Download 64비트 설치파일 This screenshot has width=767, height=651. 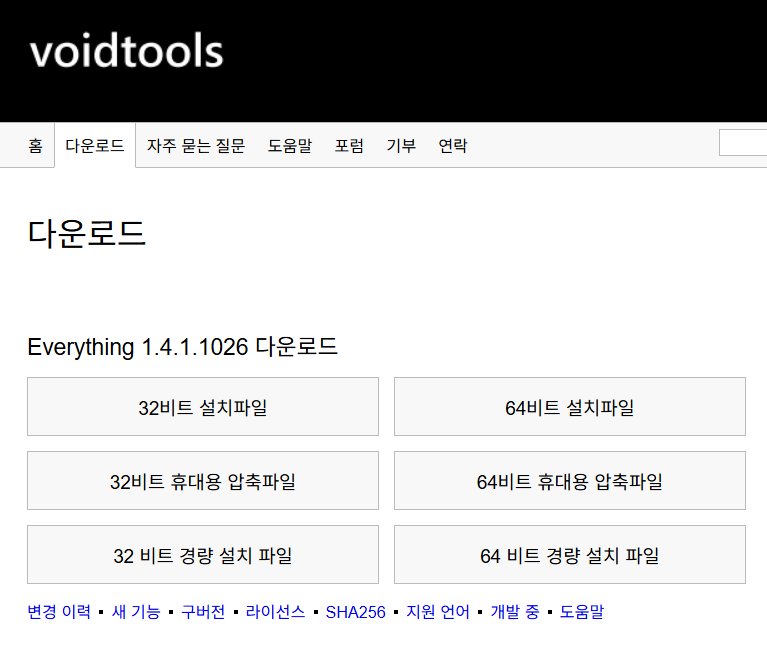click(x=570, y=406)
